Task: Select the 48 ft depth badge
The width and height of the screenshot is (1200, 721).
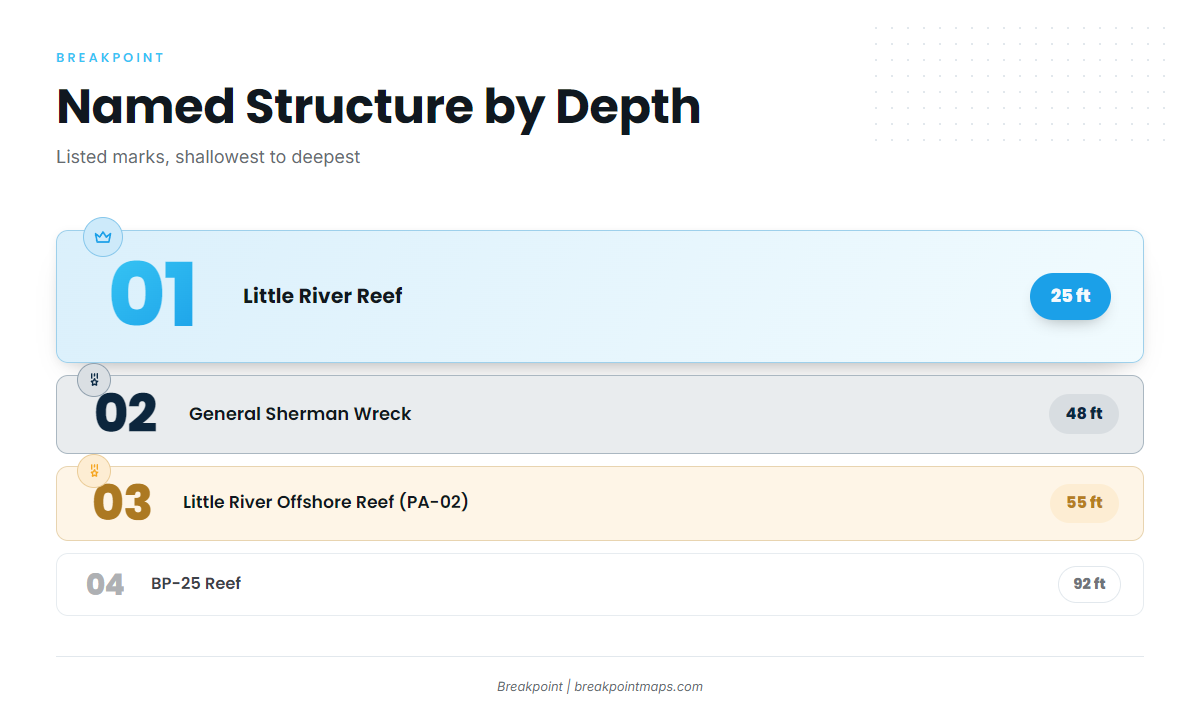Action: (x=1084, y=413)
